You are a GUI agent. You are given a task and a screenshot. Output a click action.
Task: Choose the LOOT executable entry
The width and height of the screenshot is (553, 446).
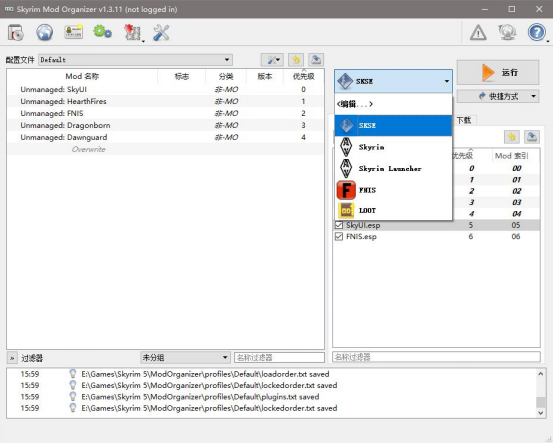pos(393,210)
